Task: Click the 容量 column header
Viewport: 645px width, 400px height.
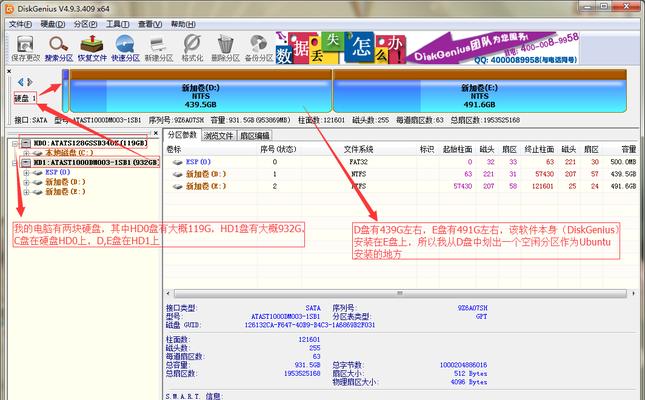Action: click(629, 149)
